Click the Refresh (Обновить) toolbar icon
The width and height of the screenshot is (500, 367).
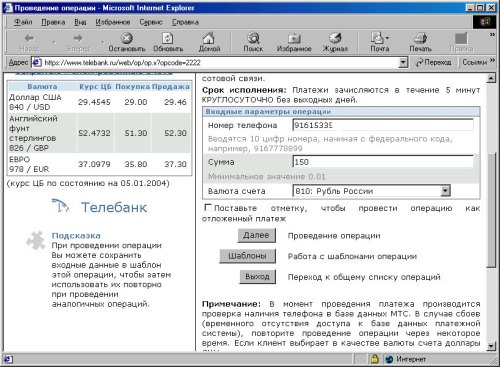pos(168,38)
